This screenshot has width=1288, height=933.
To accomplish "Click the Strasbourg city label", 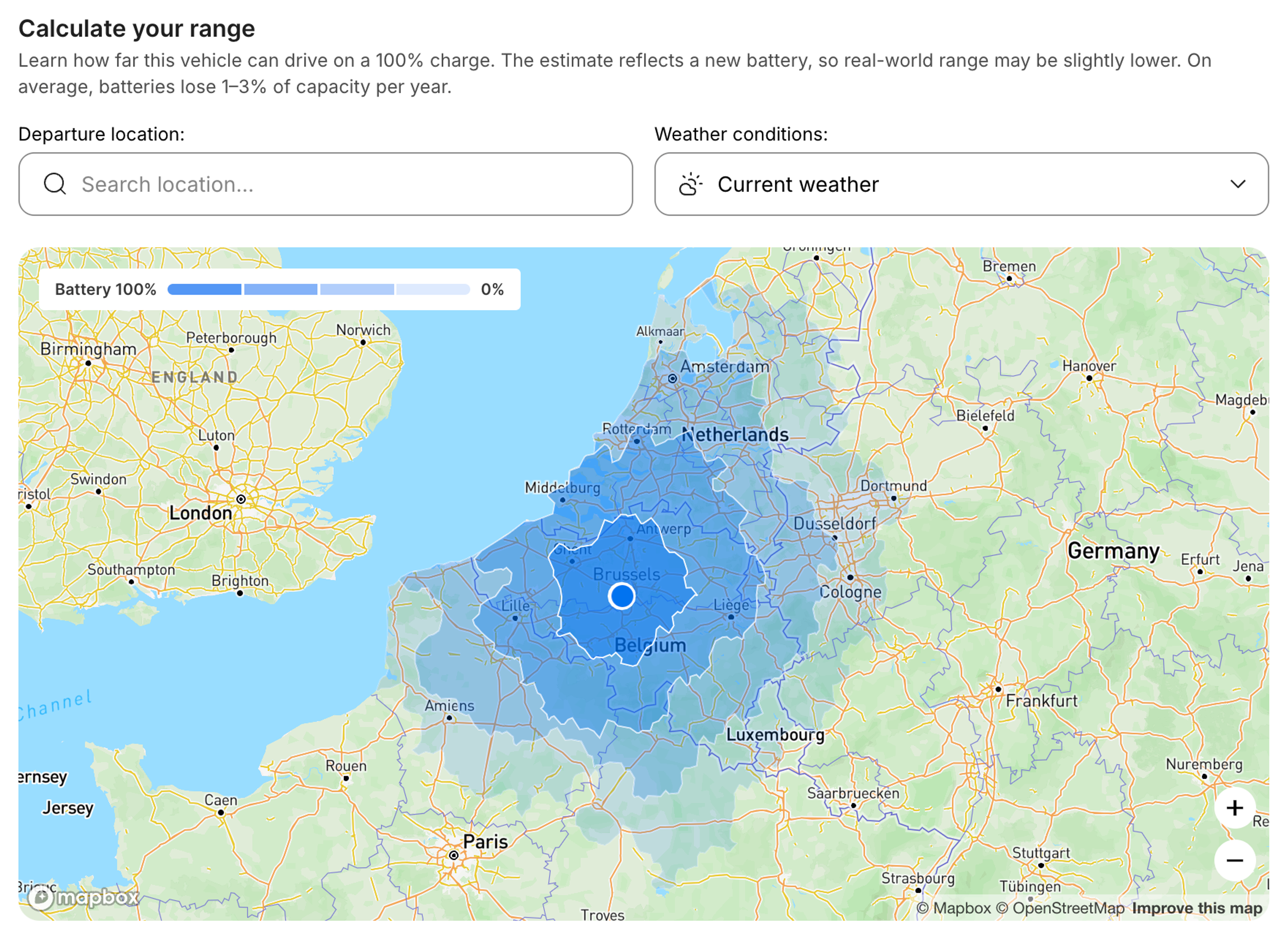I will pyautogui.click(x=918, y=879).
